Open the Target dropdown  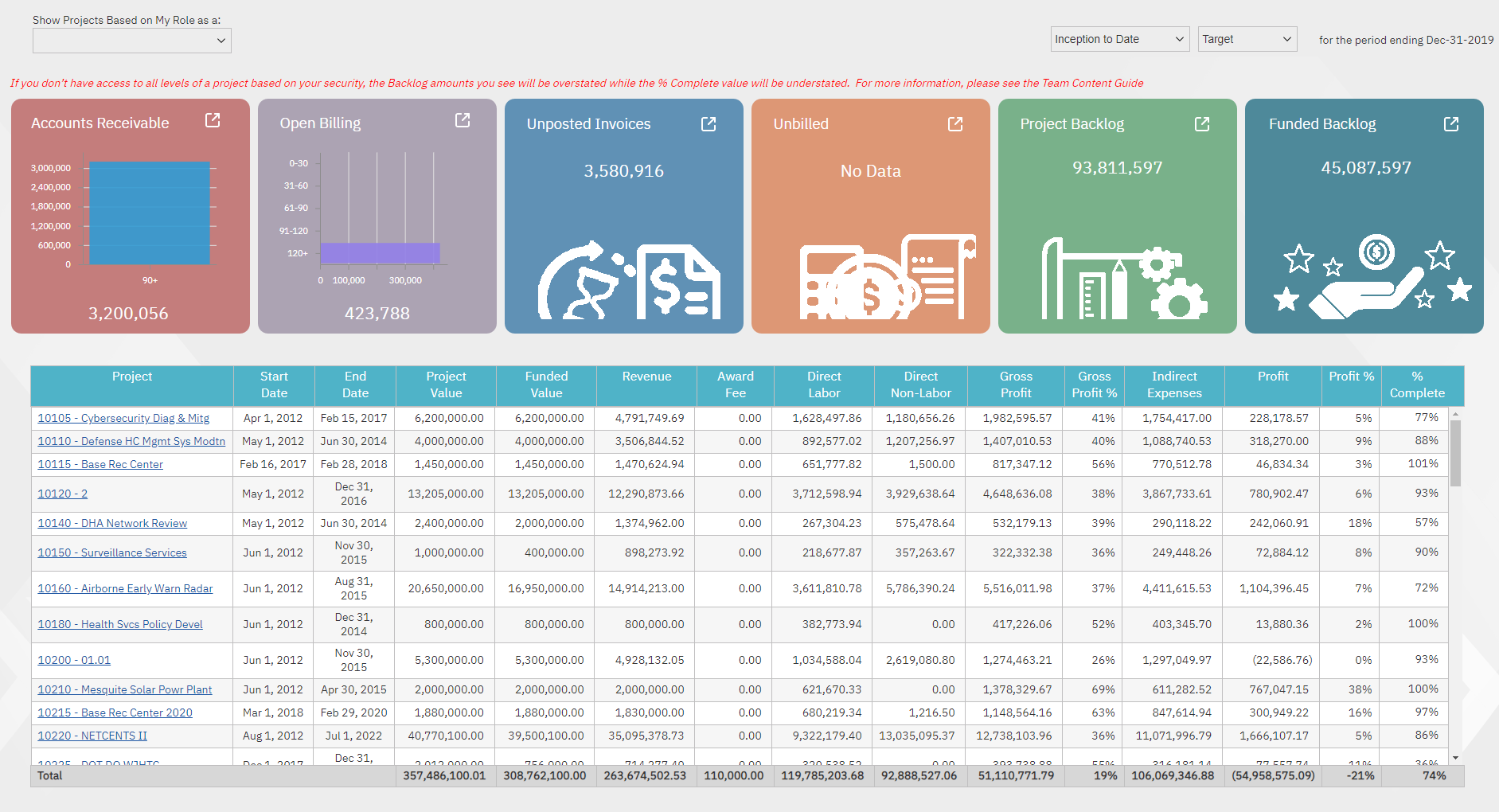(1247, 39)
